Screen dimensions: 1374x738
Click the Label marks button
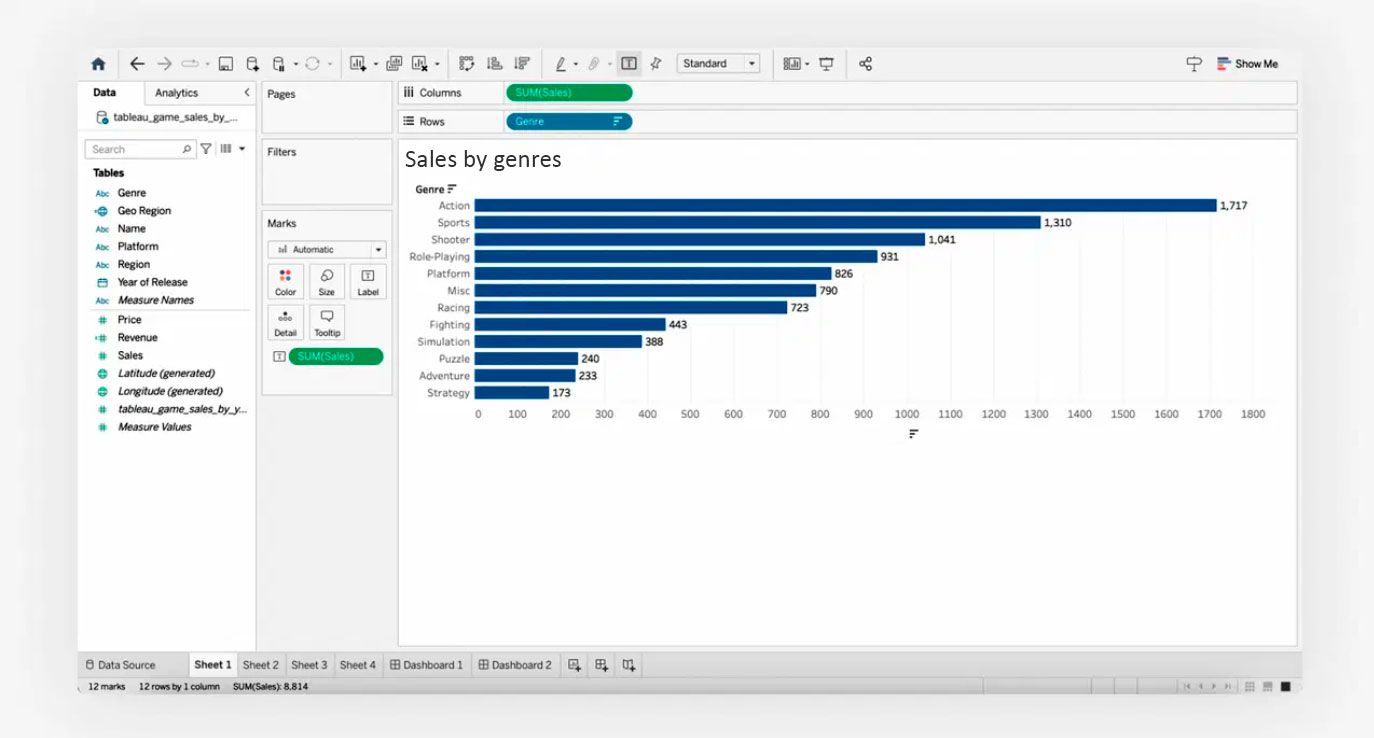368,282
